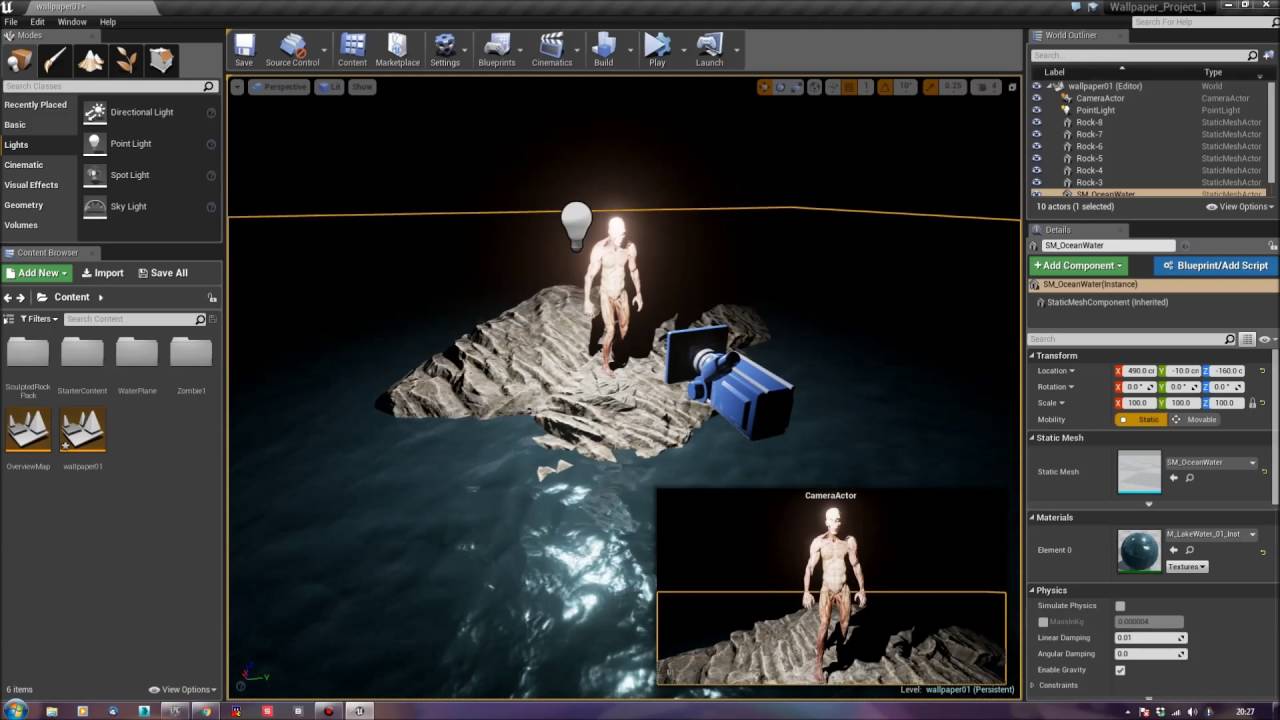Open Outliner View Options
1280x720 pixels.
coord(1240,207)
